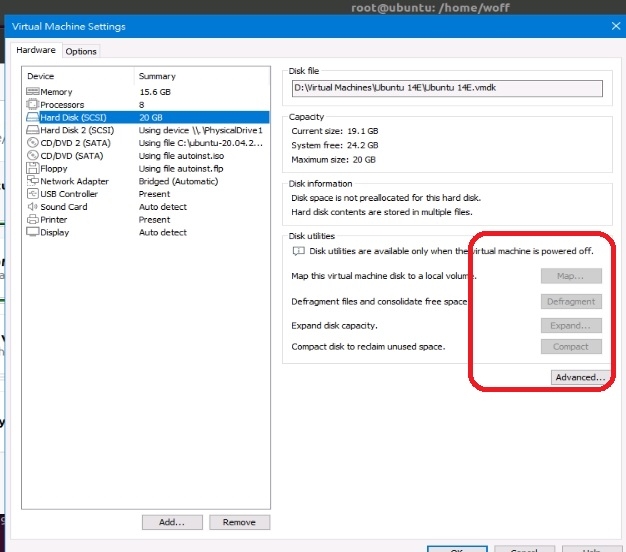Click the Remove device button
Screen dimensions: 626x552
coord(239,522)
